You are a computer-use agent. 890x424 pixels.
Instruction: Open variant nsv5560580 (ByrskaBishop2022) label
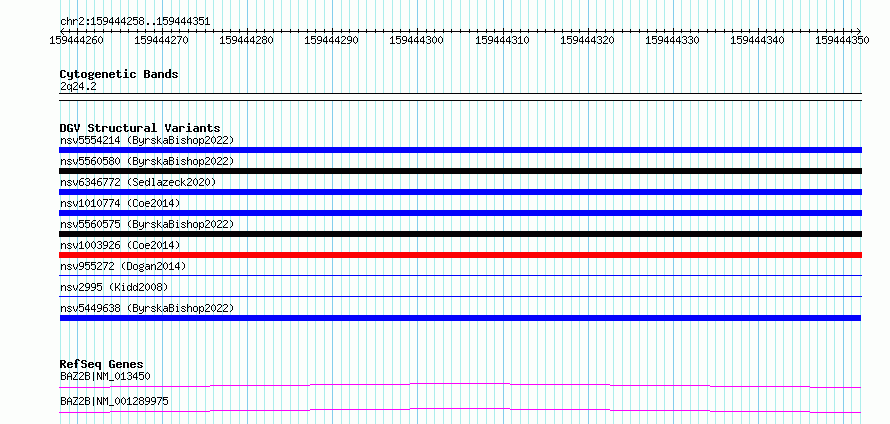coord(147,161)
